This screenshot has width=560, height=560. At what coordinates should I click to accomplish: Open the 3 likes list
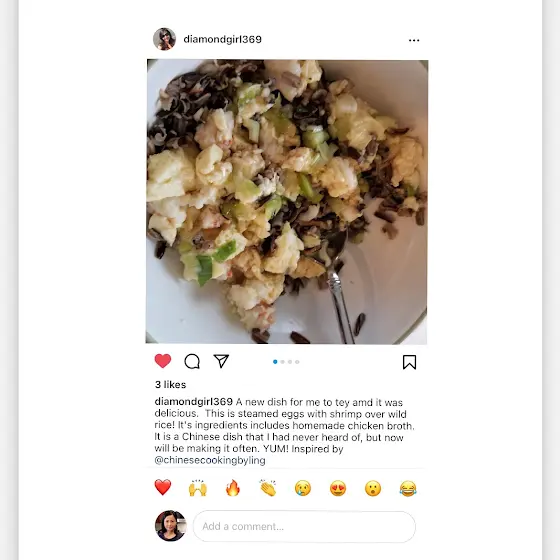(170, 385)
